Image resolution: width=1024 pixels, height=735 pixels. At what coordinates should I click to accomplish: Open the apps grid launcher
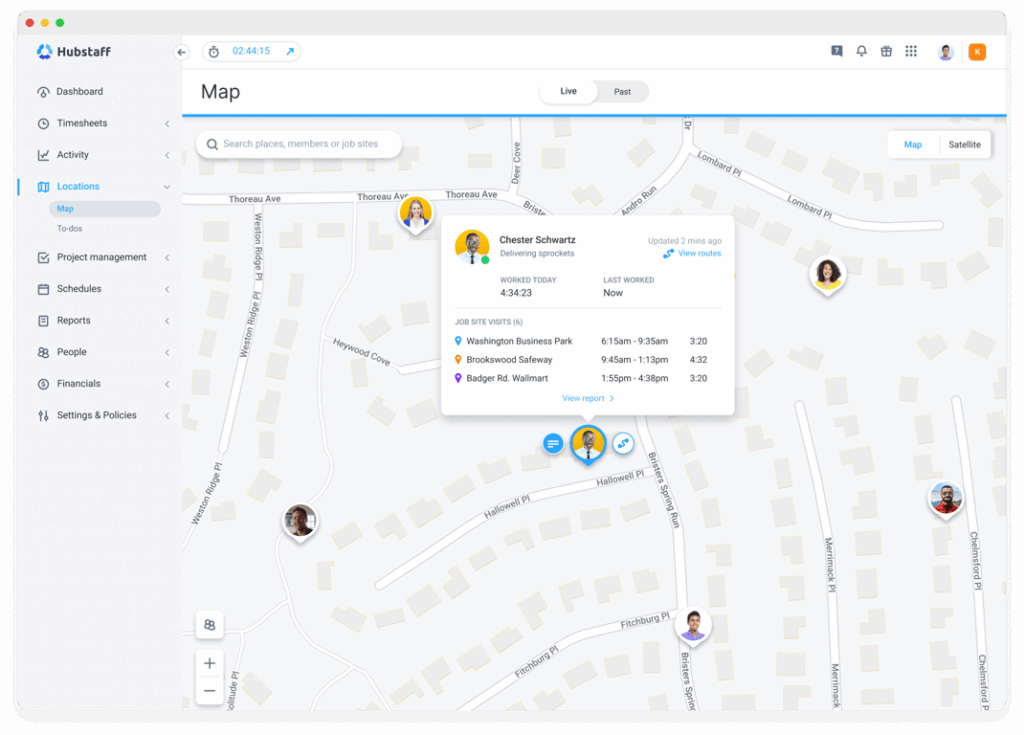[x=911, y=51]
